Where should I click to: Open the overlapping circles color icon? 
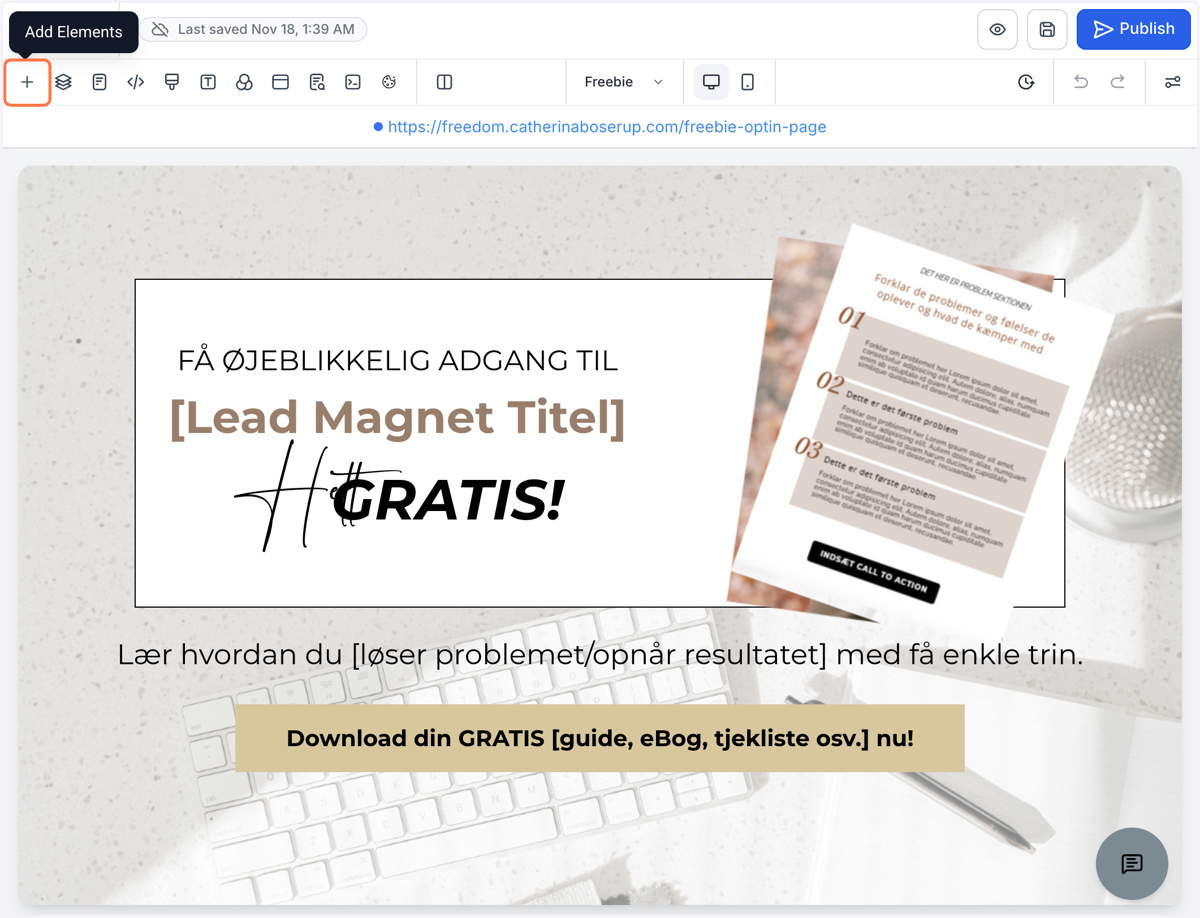(x=244, y=82)
